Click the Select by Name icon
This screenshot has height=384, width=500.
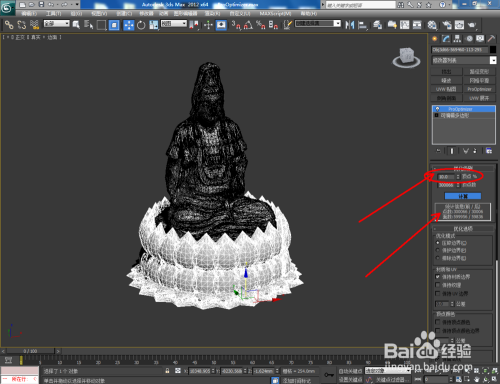88,25
